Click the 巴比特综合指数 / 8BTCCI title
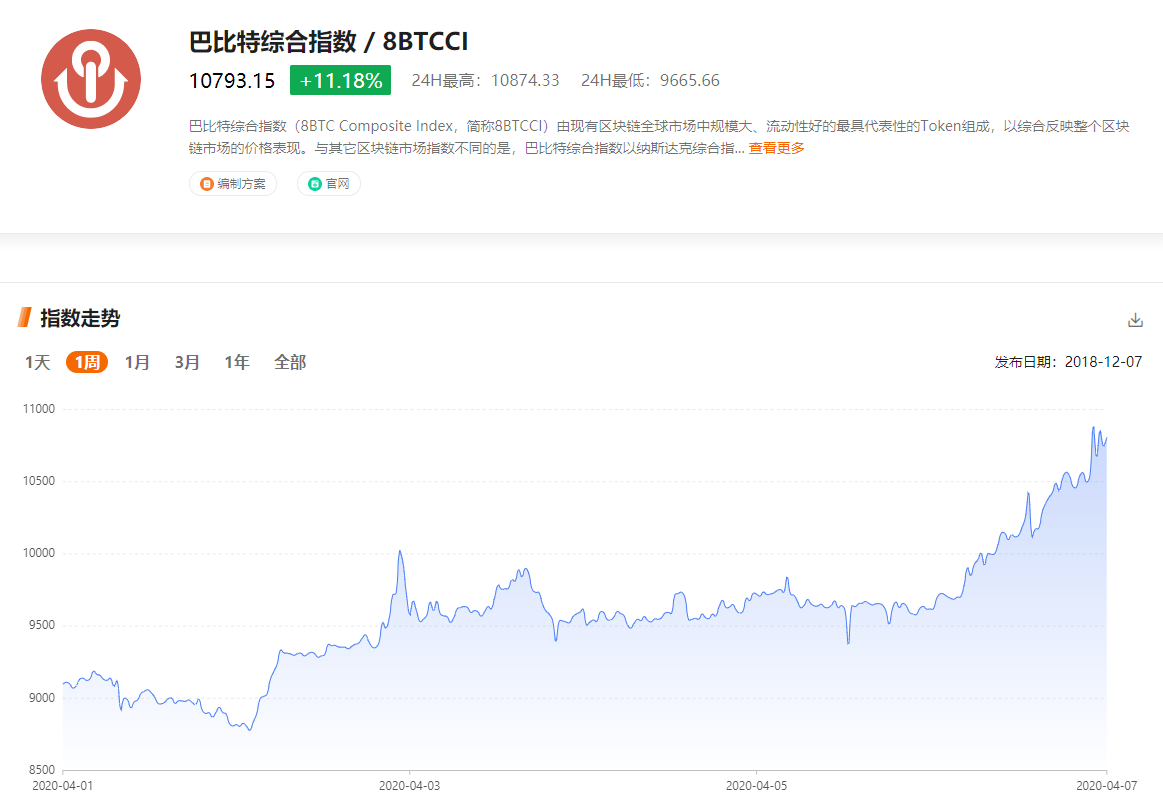1163x805 pixels. (329, 42)
